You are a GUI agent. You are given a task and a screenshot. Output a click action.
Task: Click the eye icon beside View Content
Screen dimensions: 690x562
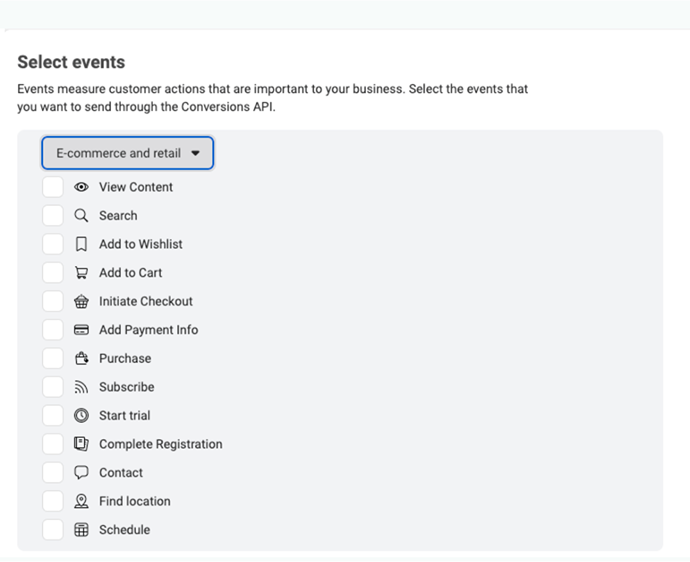pos(81,187)
